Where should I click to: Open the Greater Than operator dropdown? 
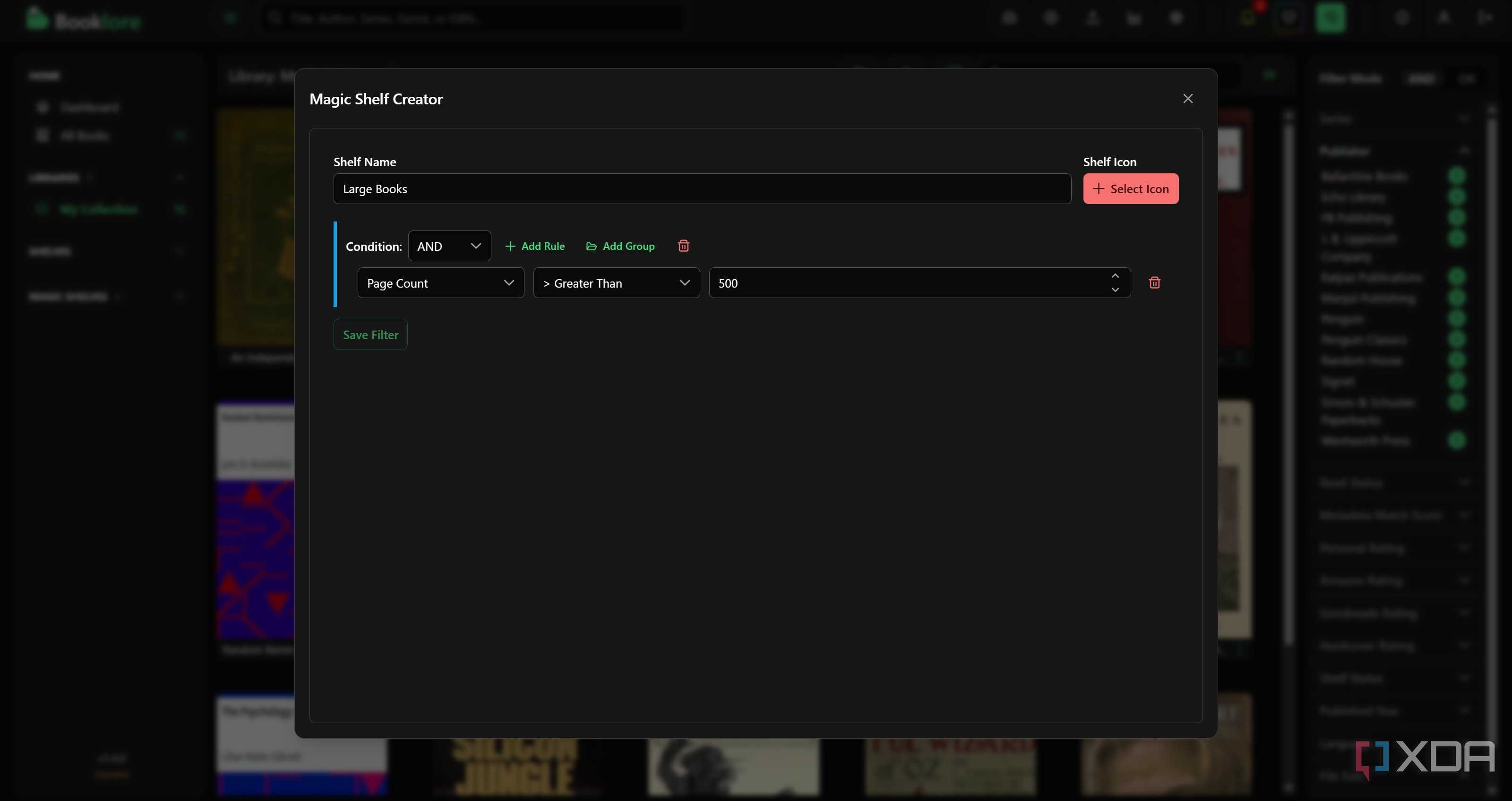[616, 283]
